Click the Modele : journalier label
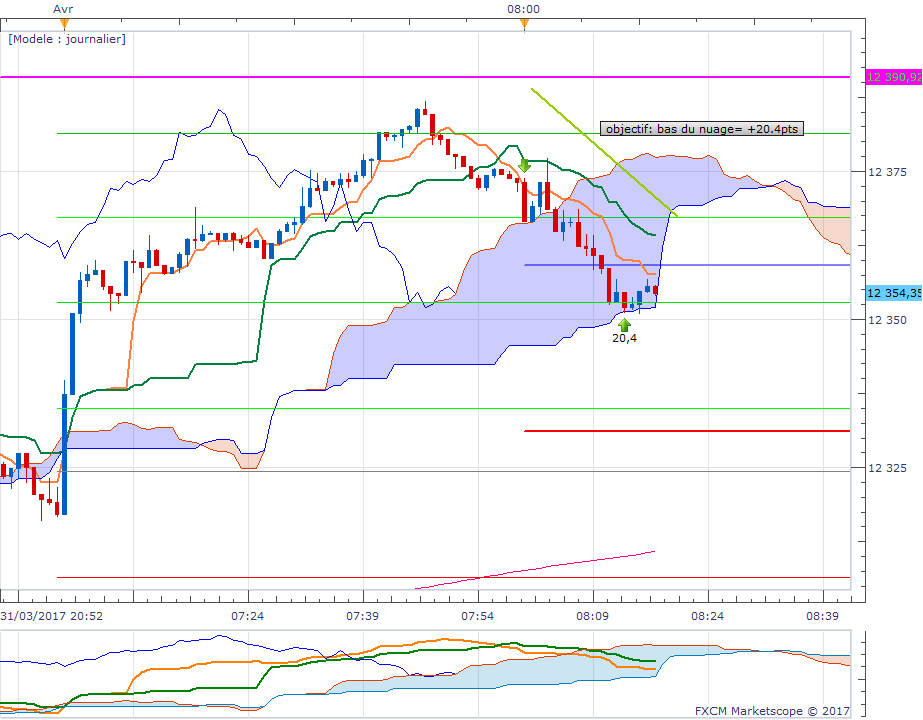 (x=67, y=39)
